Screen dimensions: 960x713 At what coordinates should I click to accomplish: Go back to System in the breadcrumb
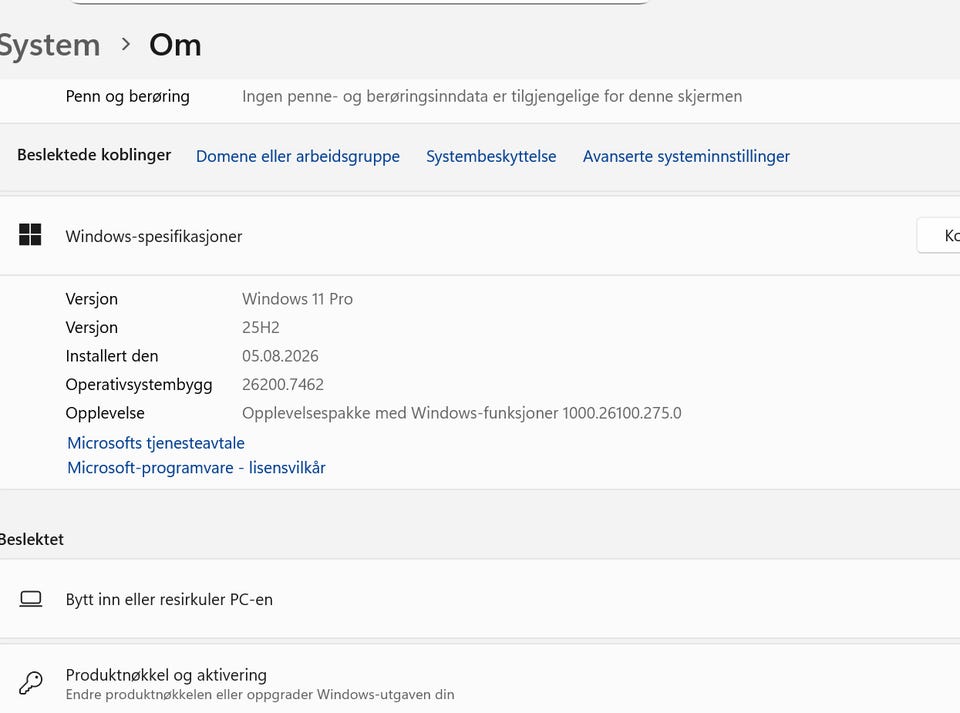pyautogui.click(x=49, y=46)
